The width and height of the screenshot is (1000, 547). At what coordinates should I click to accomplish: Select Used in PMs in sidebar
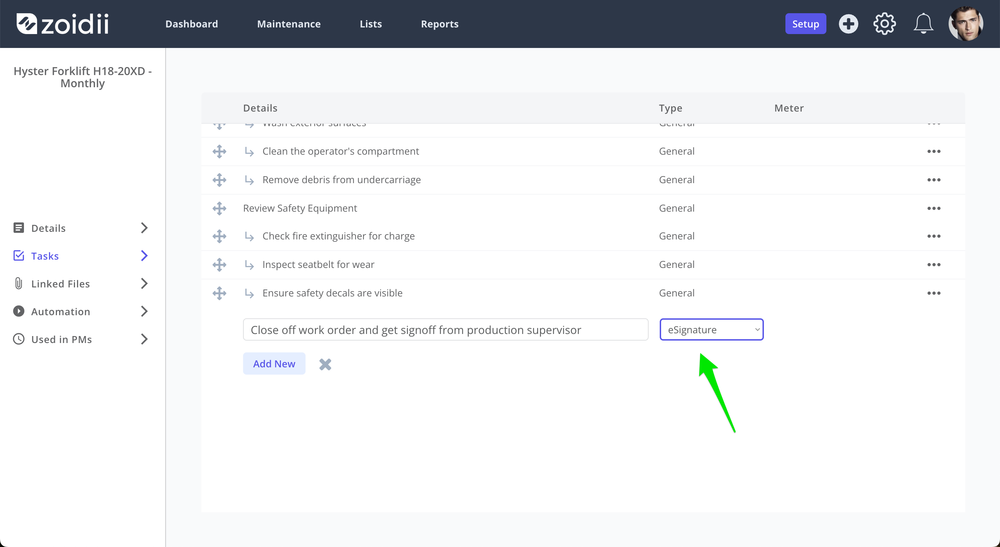tap(61, 339)
